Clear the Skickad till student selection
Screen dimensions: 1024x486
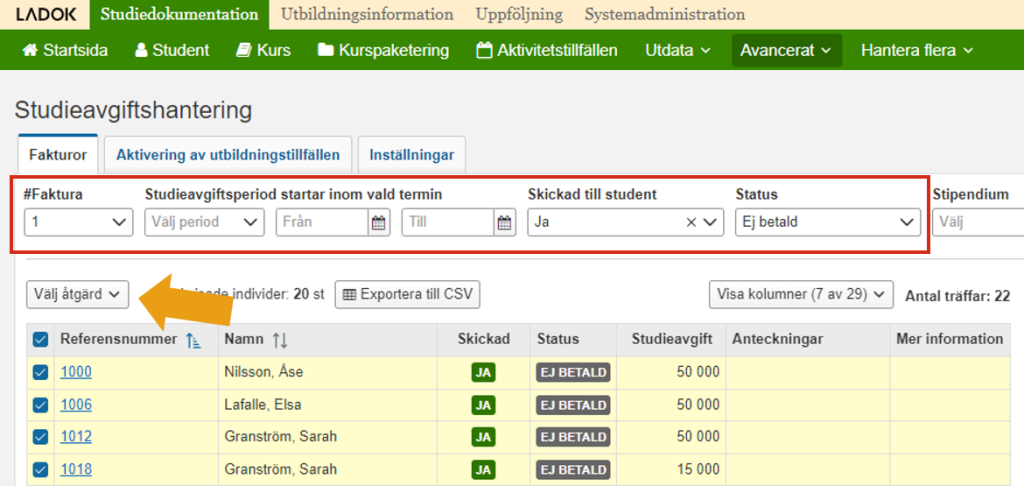pyautogui.click(x=690, y=223)
